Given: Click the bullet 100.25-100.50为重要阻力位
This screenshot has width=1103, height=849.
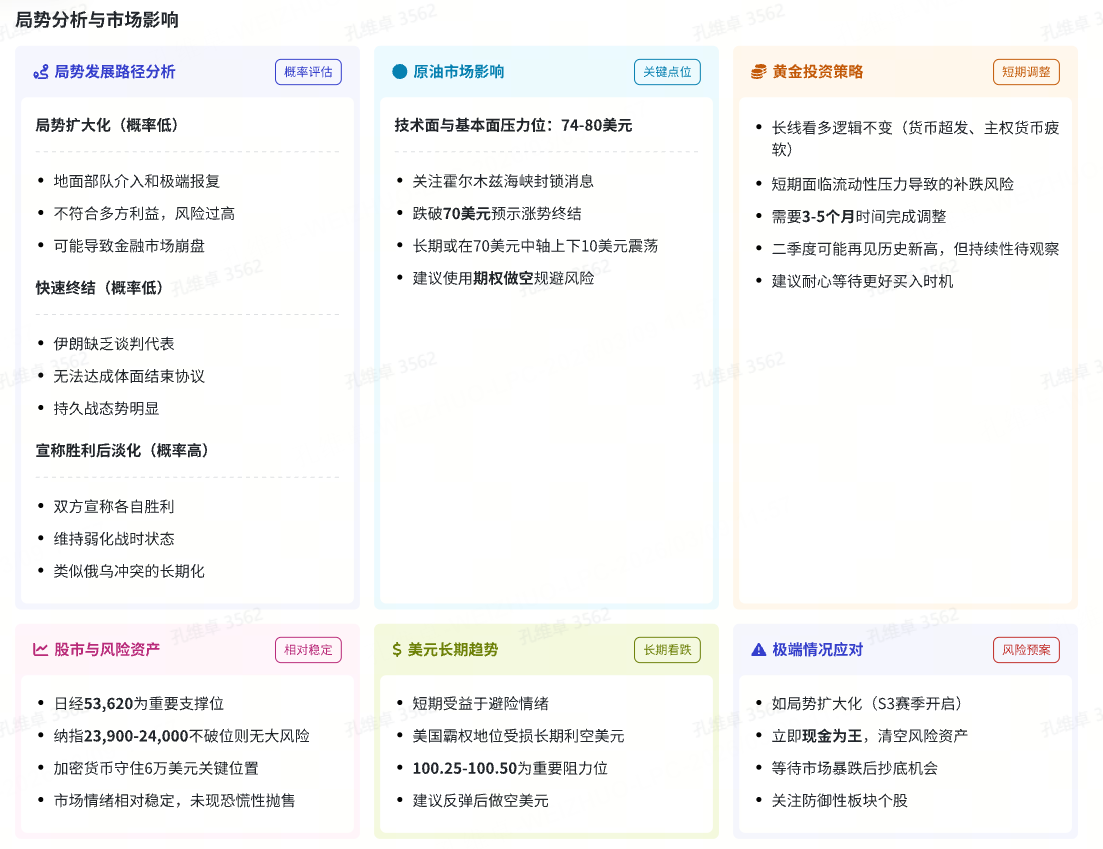Looking at the screenshot, I should point(510,768).
